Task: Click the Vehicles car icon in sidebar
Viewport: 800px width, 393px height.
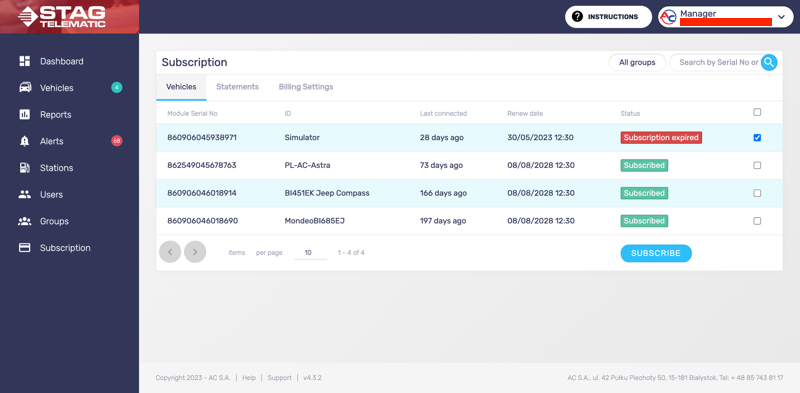Action: tap(24, 88)
